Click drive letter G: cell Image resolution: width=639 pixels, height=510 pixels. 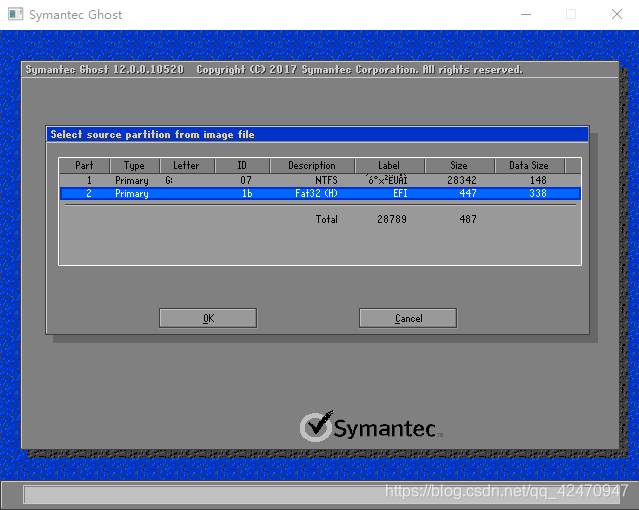click(169, 180)
